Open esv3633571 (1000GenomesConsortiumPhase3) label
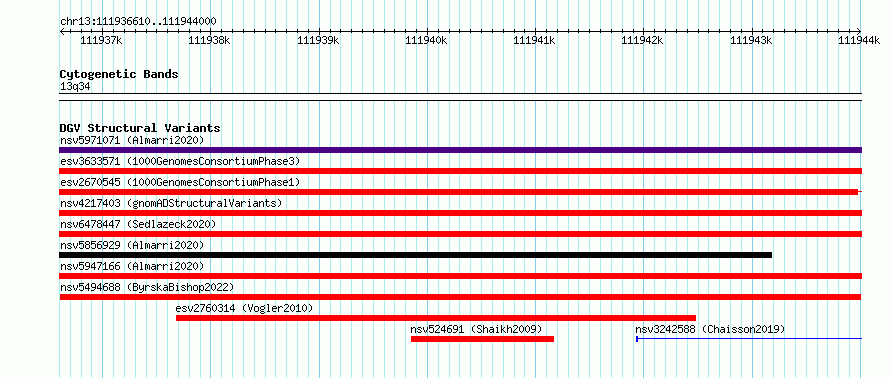This screenshot has width=890, height=378. (x=180, y=161)
